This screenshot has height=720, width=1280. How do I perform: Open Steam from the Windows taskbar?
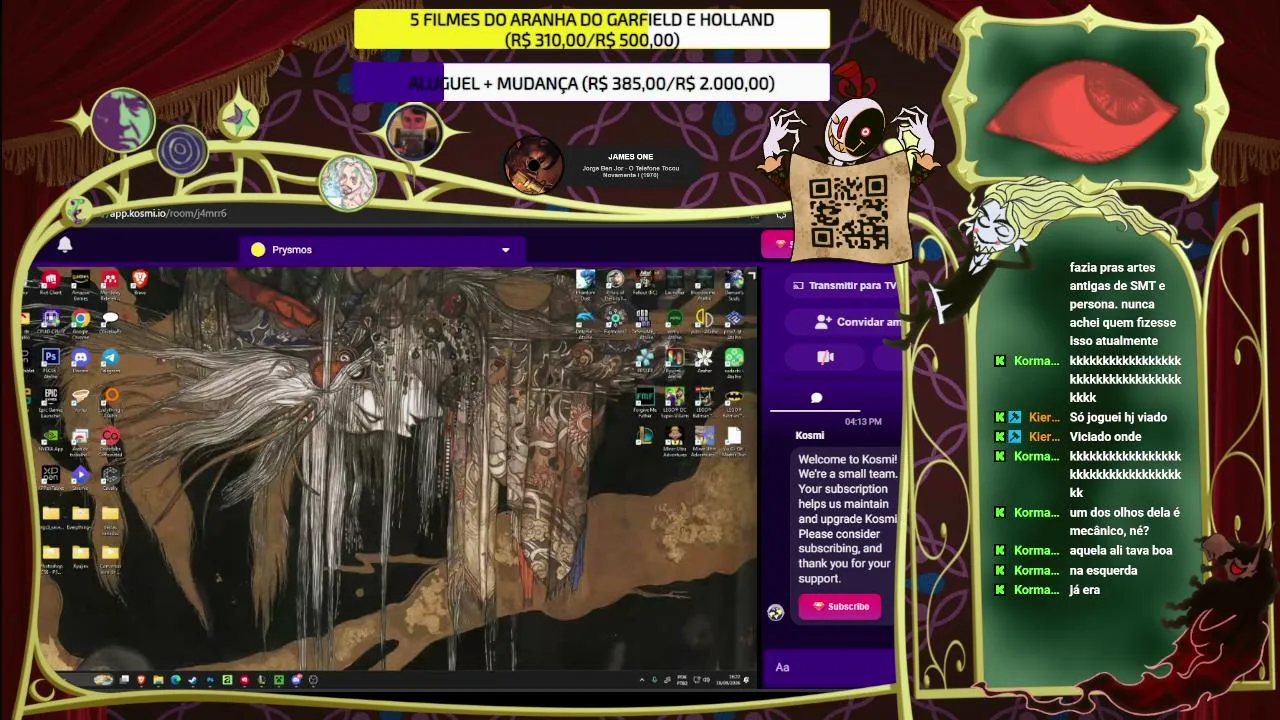pyautogui.click(x=193, y=680)
